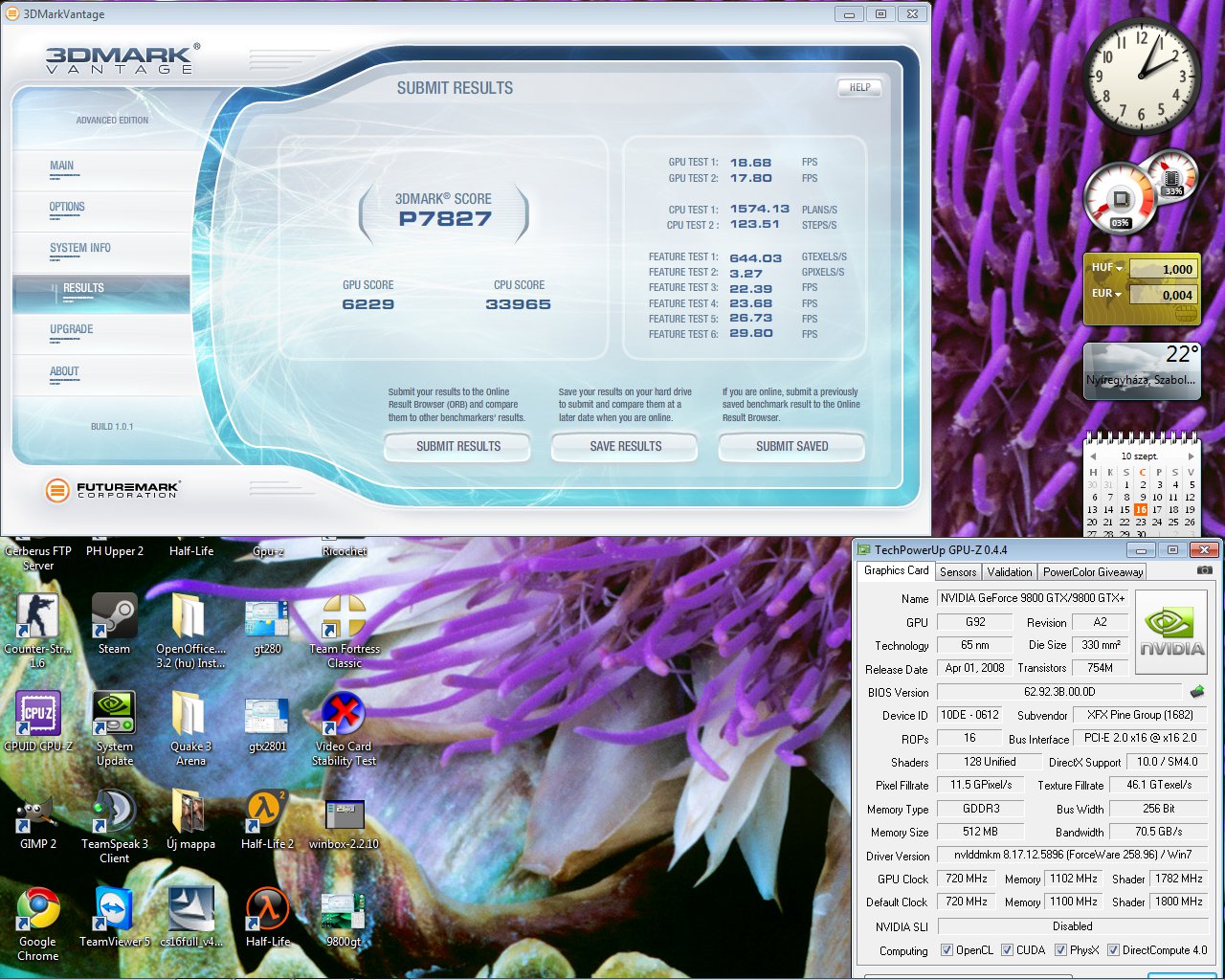Launch Half-Life 2 shortcut
Image resolution: width=1225 pixels, height=980 pixels.
pos(267,819)
